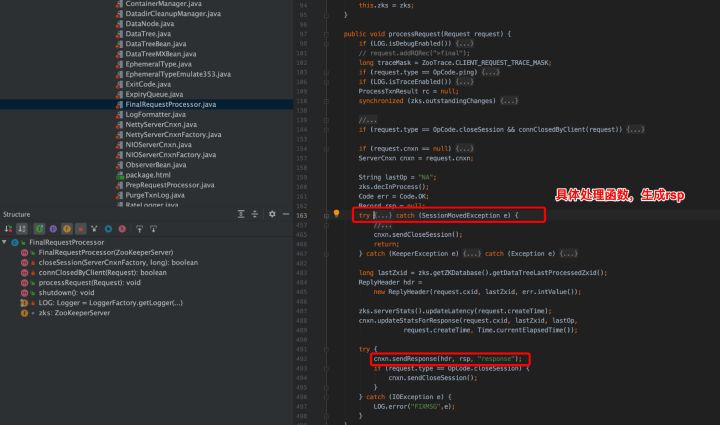The width and height of the screenshot is (720, 425).
Task: Toggle Show Fields filter in Structure toolbar
Action: (x=67, y=229)
